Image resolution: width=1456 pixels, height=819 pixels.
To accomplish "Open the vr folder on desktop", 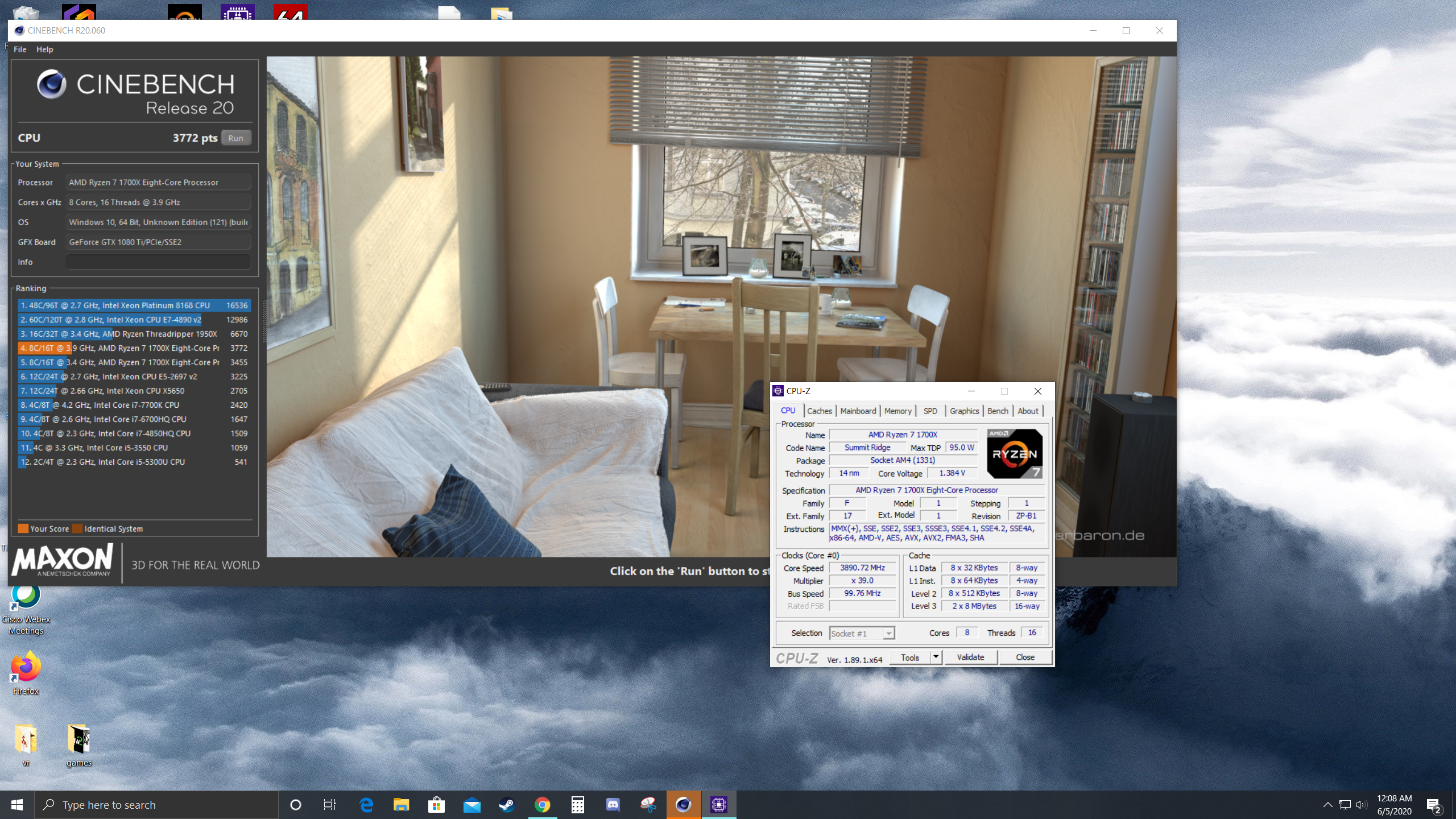I will point(26,745).
